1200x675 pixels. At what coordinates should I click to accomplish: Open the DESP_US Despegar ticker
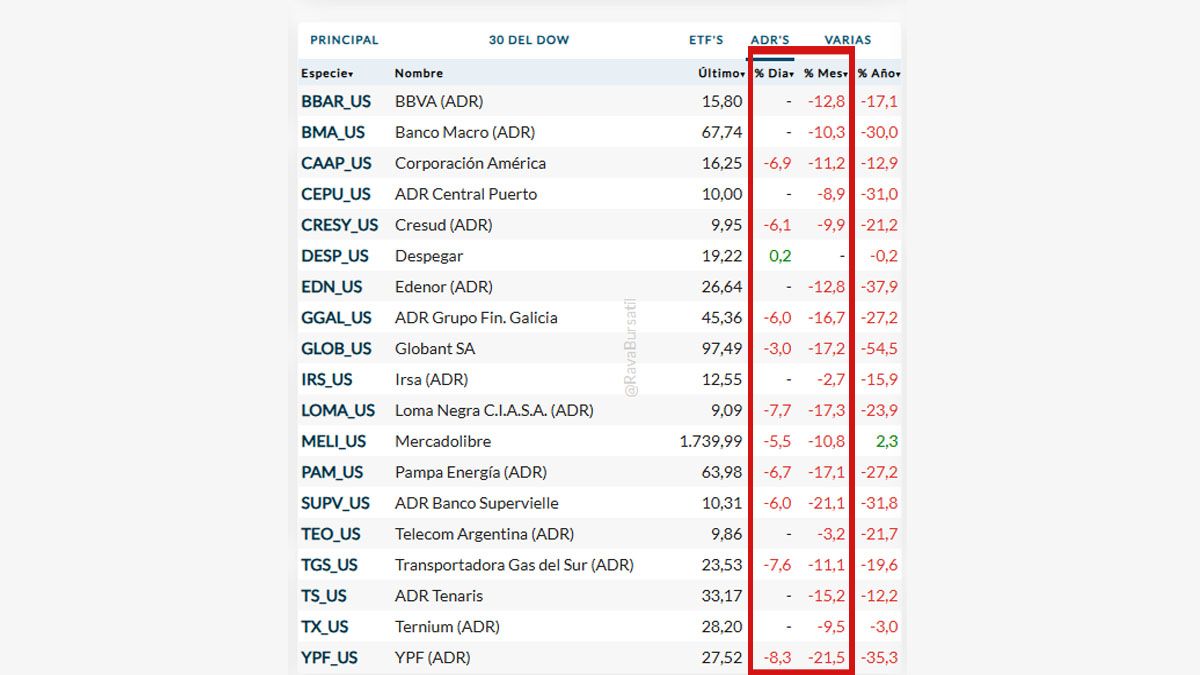(335, 256)
